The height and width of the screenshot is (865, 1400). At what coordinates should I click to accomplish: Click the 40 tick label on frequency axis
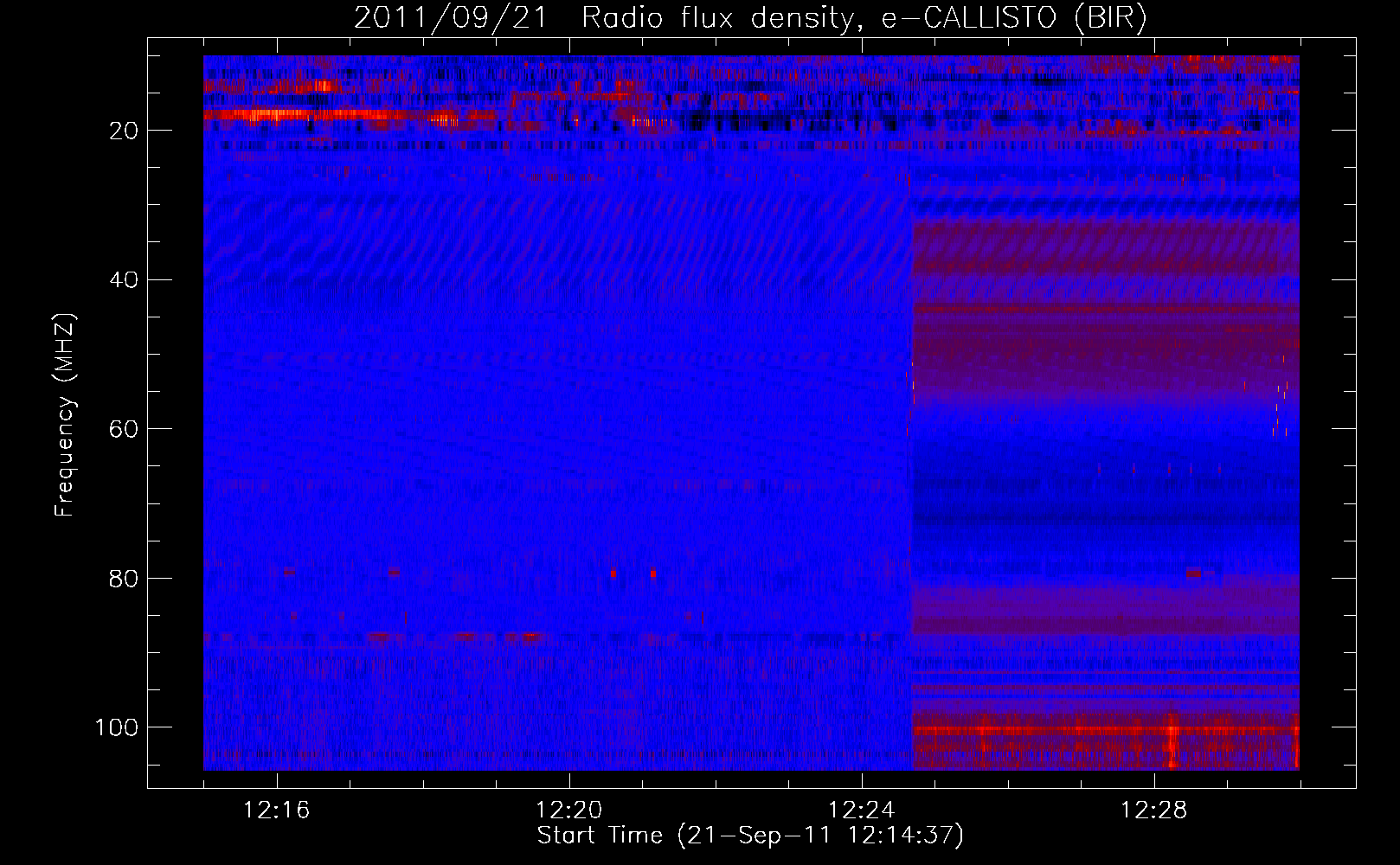pyautogui.click(x=125, y=280)
